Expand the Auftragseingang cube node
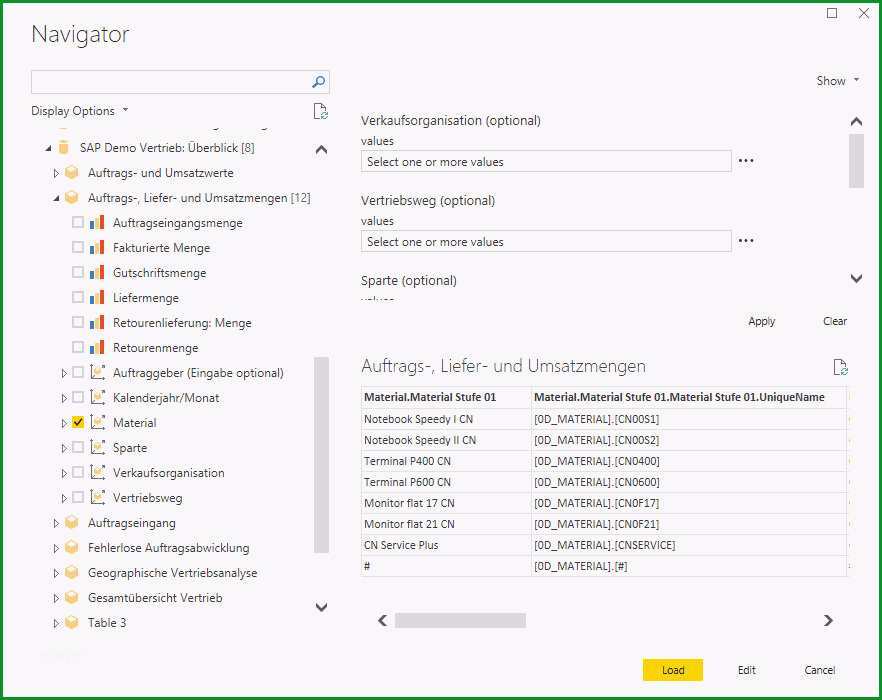Viewport: 882px width, 700px height. 56,523
